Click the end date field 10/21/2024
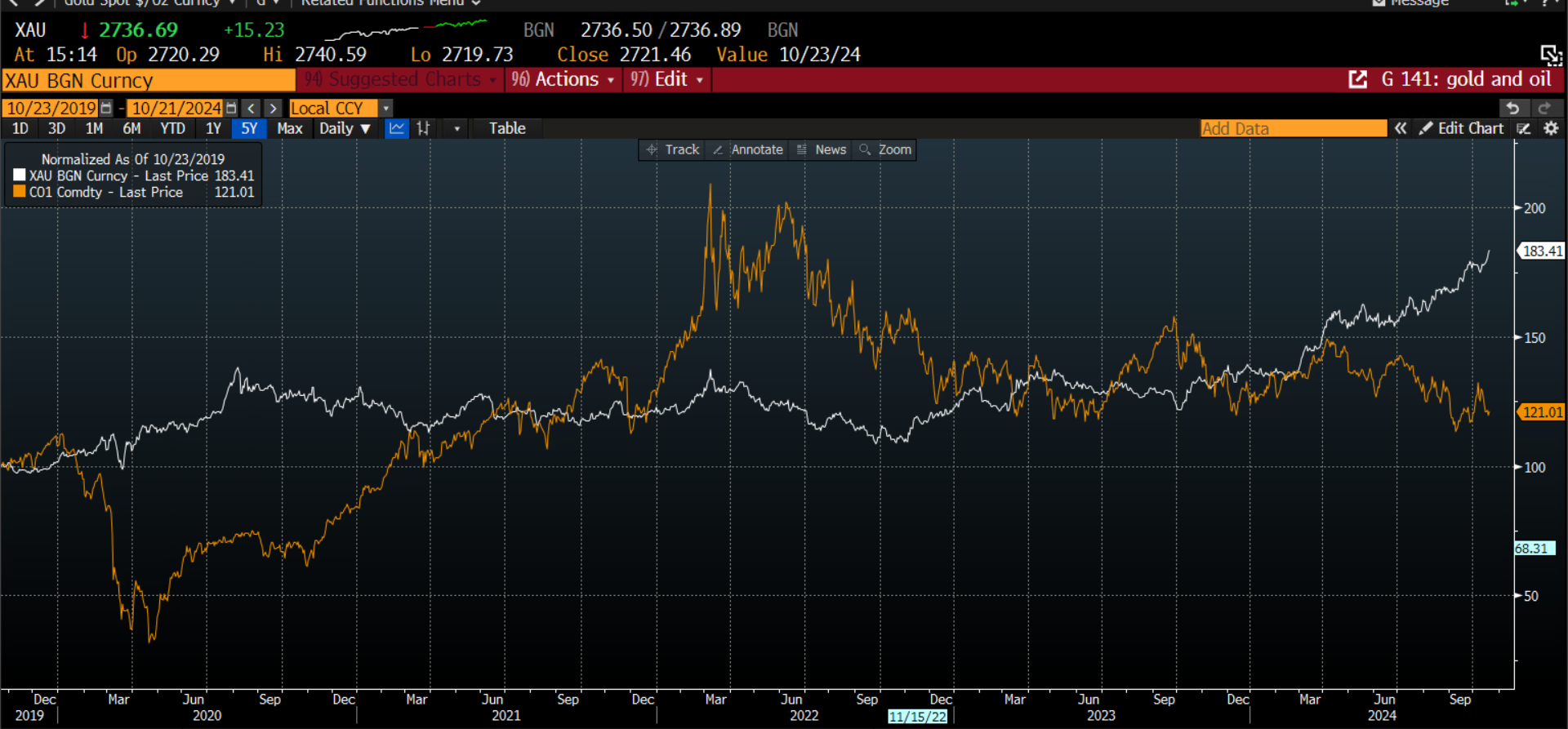The height and width of the screenshot is (729, 1568). 176,109
